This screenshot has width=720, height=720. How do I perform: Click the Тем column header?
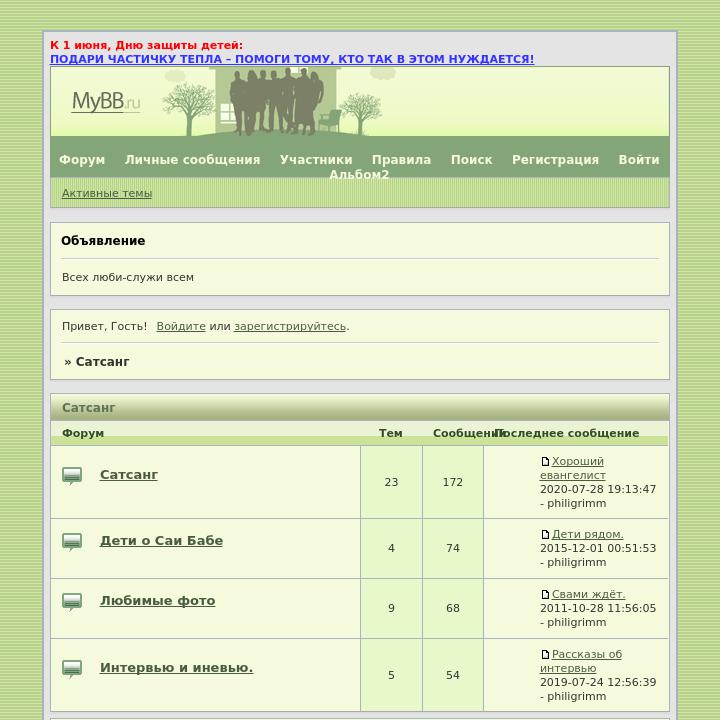click(391, 433)
